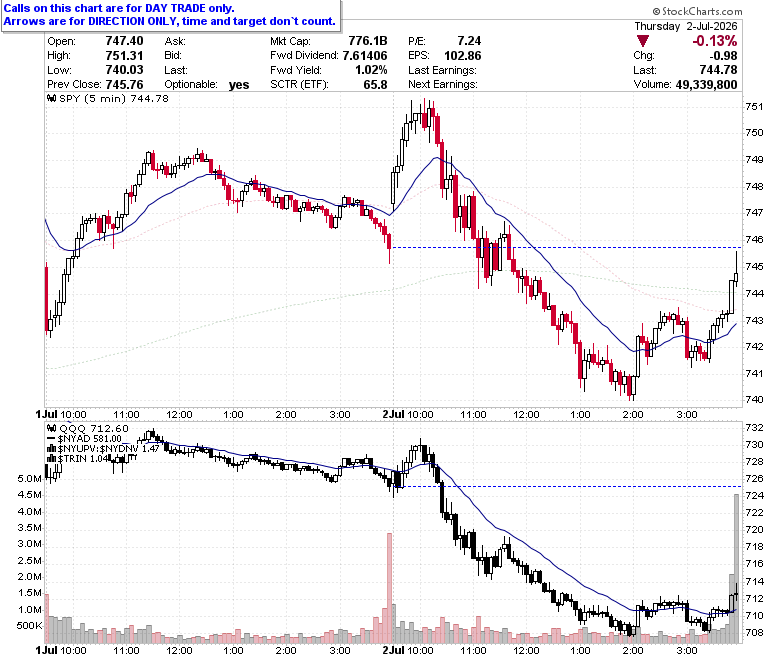Click the copyright symbol before StockCharts.com

[656, 11]
